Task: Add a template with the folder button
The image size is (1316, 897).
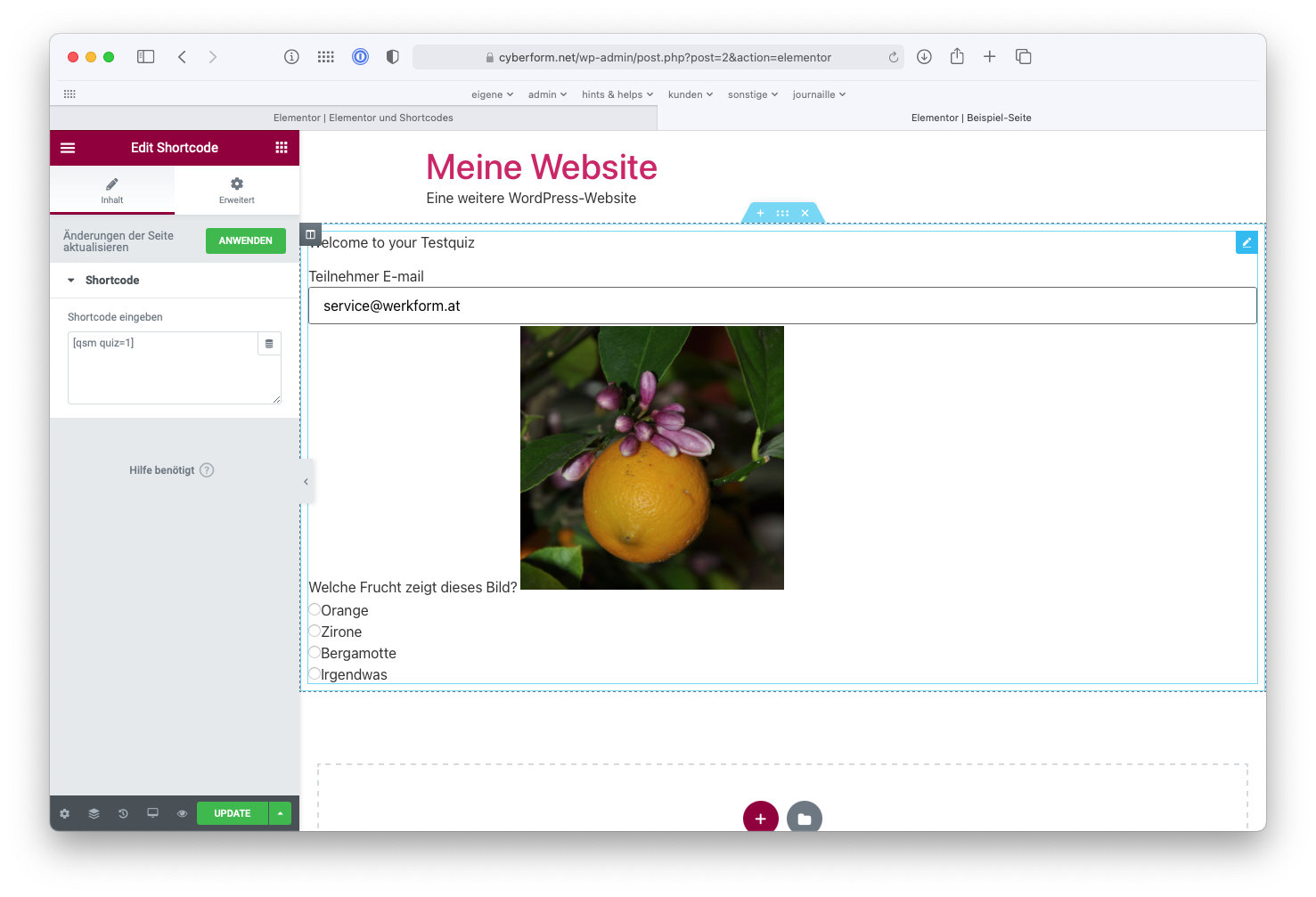Action: coord(805,818)
